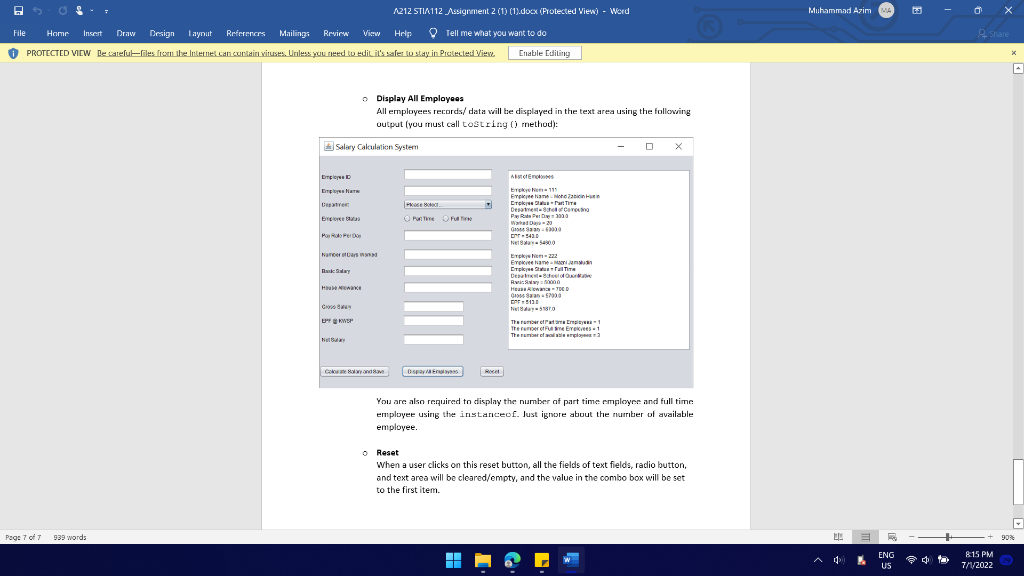Click the battery status icon
1024x576 pixels.
pos(943,560)
